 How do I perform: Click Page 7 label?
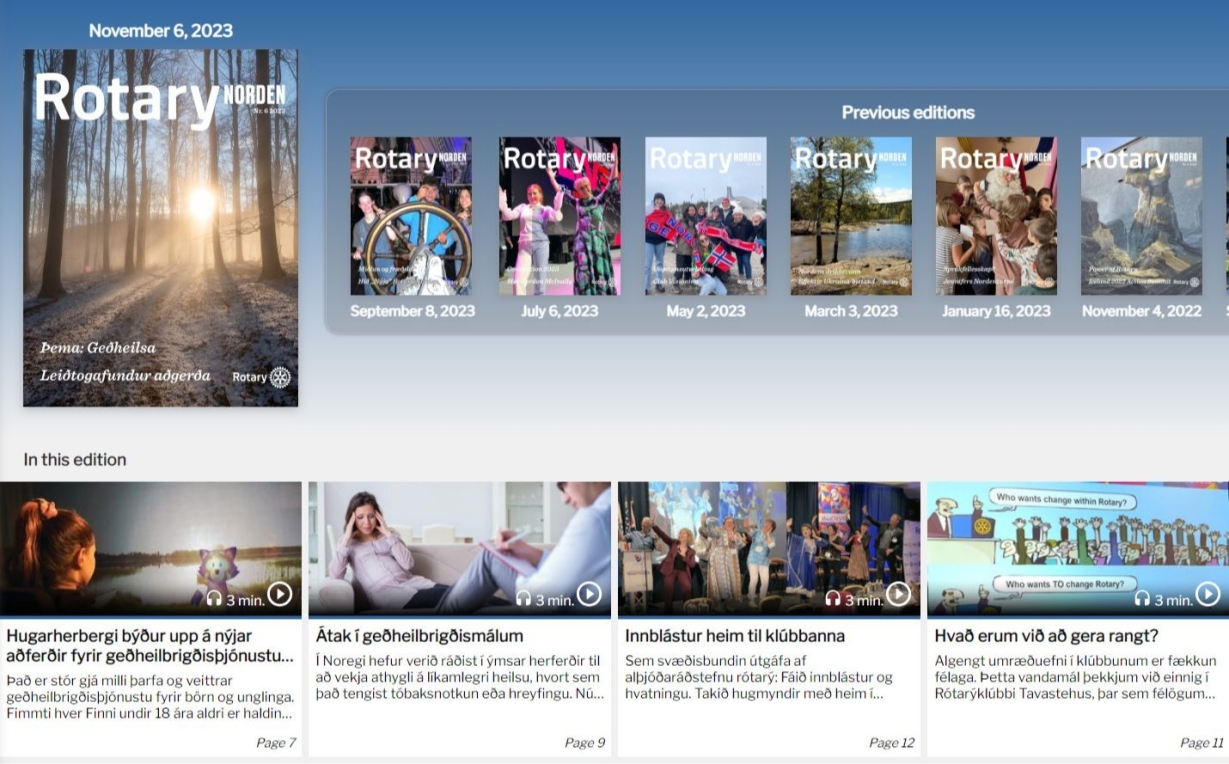(x=276, y=743)
